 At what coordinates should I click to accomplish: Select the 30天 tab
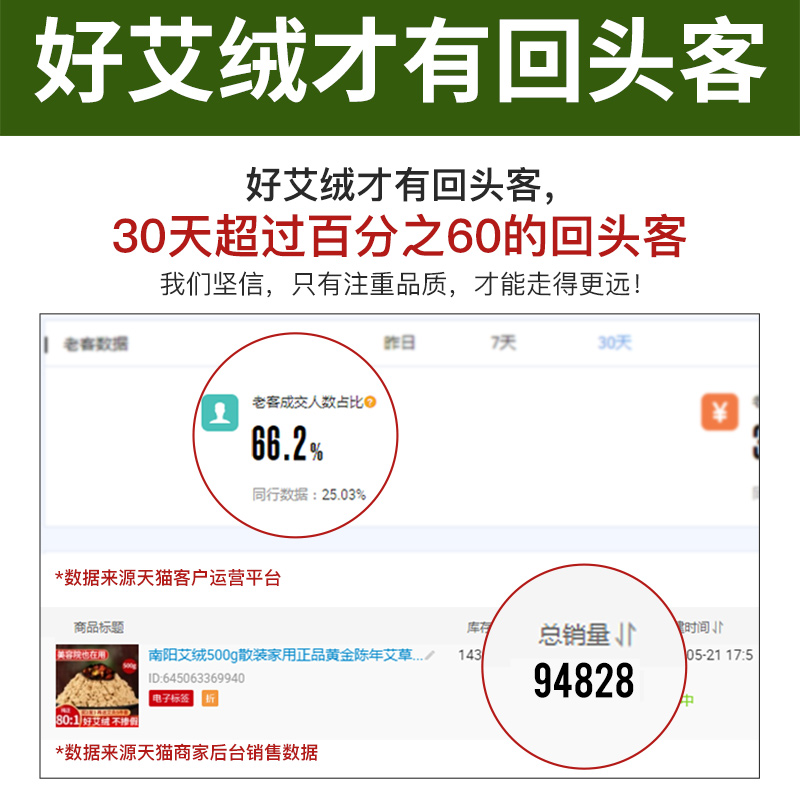(x=614, y=342)
